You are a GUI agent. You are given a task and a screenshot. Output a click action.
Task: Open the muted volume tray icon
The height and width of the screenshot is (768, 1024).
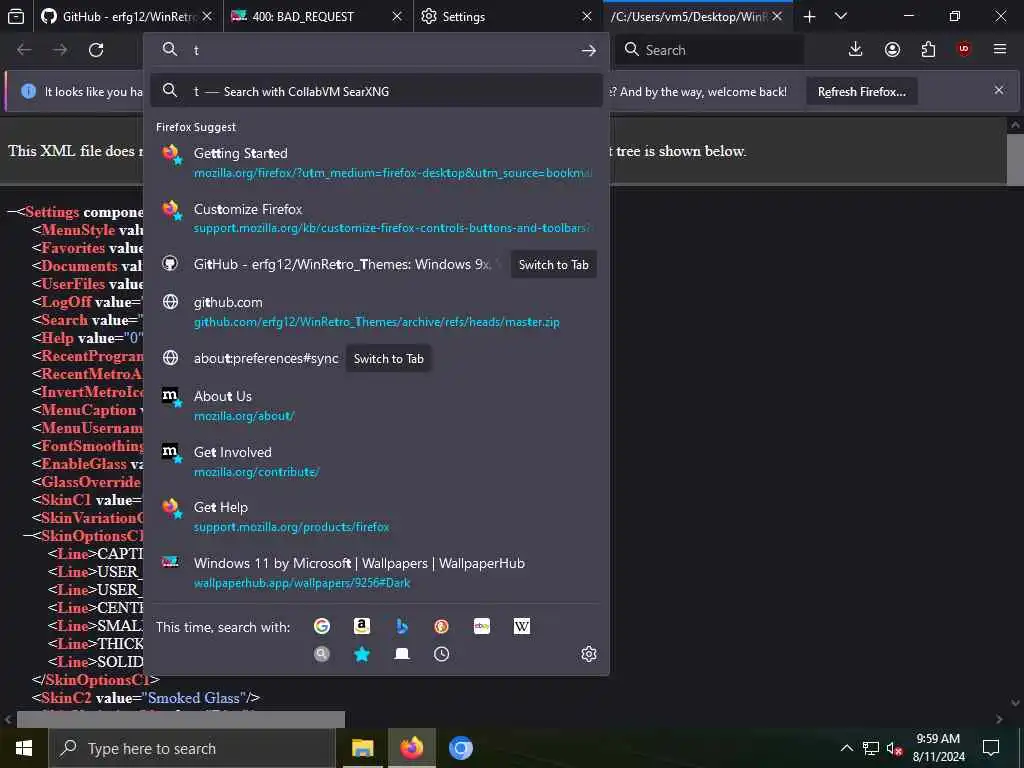[x=894, y=748]
